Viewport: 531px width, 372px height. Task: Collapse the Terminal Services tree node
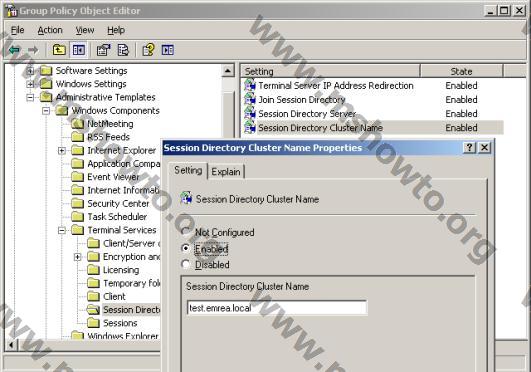point(62,230)
